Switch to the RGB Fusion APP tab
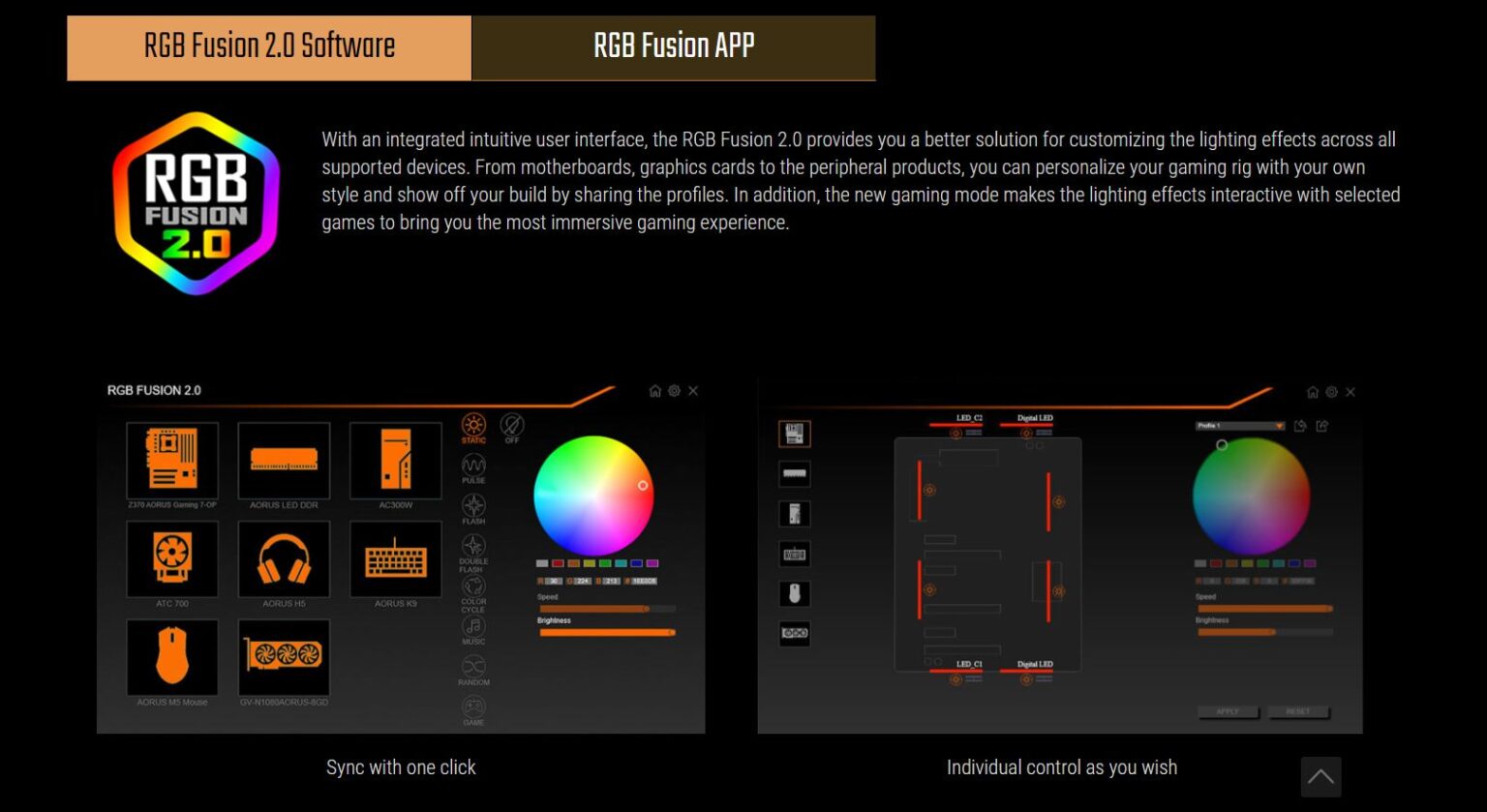 click(674, 47)
